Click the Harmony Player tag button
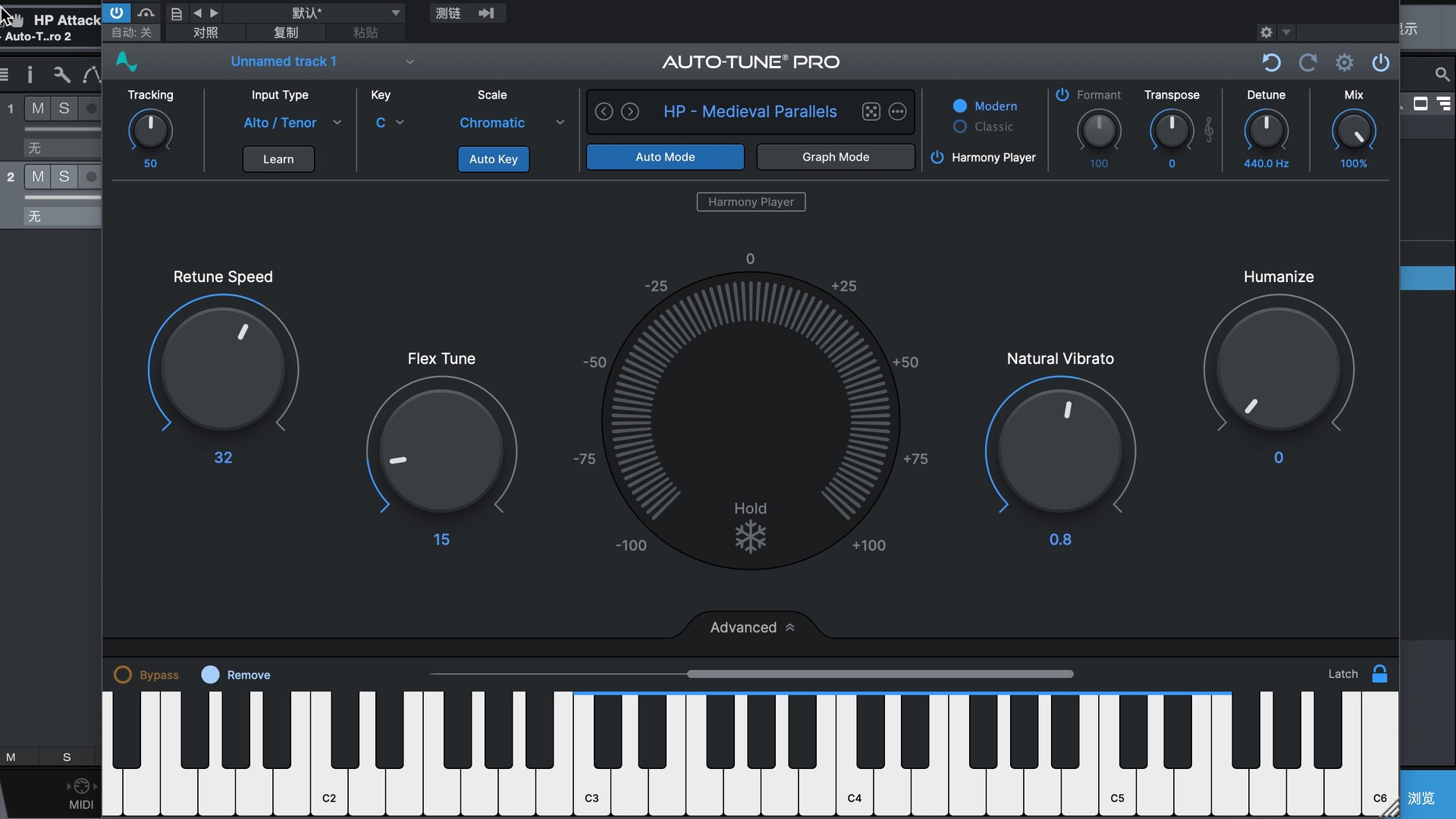 (x=751, y=202)
